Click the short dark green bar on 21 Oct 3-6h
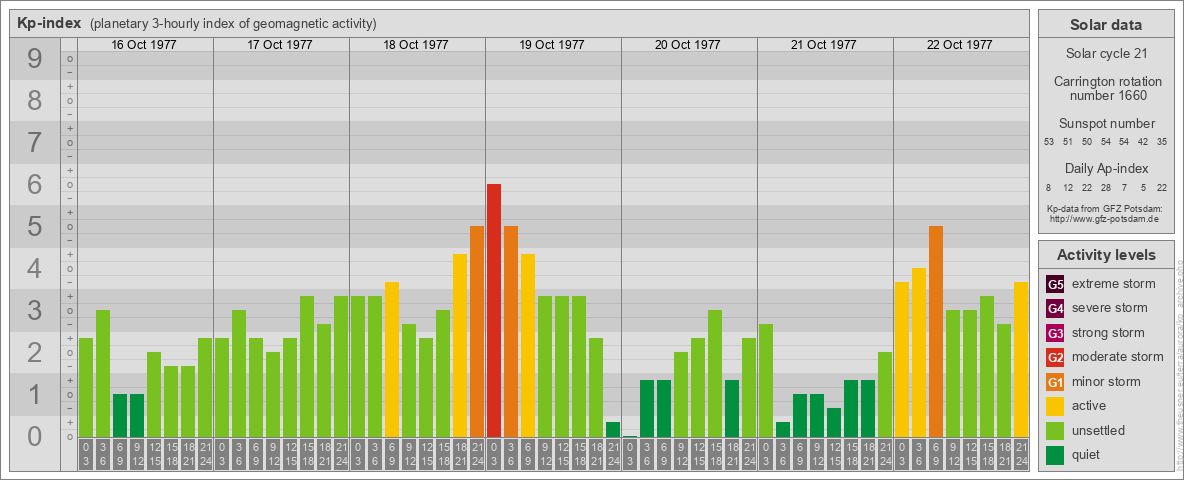The height and width of the screenshot is (480, 1184). tap(783, 429)
